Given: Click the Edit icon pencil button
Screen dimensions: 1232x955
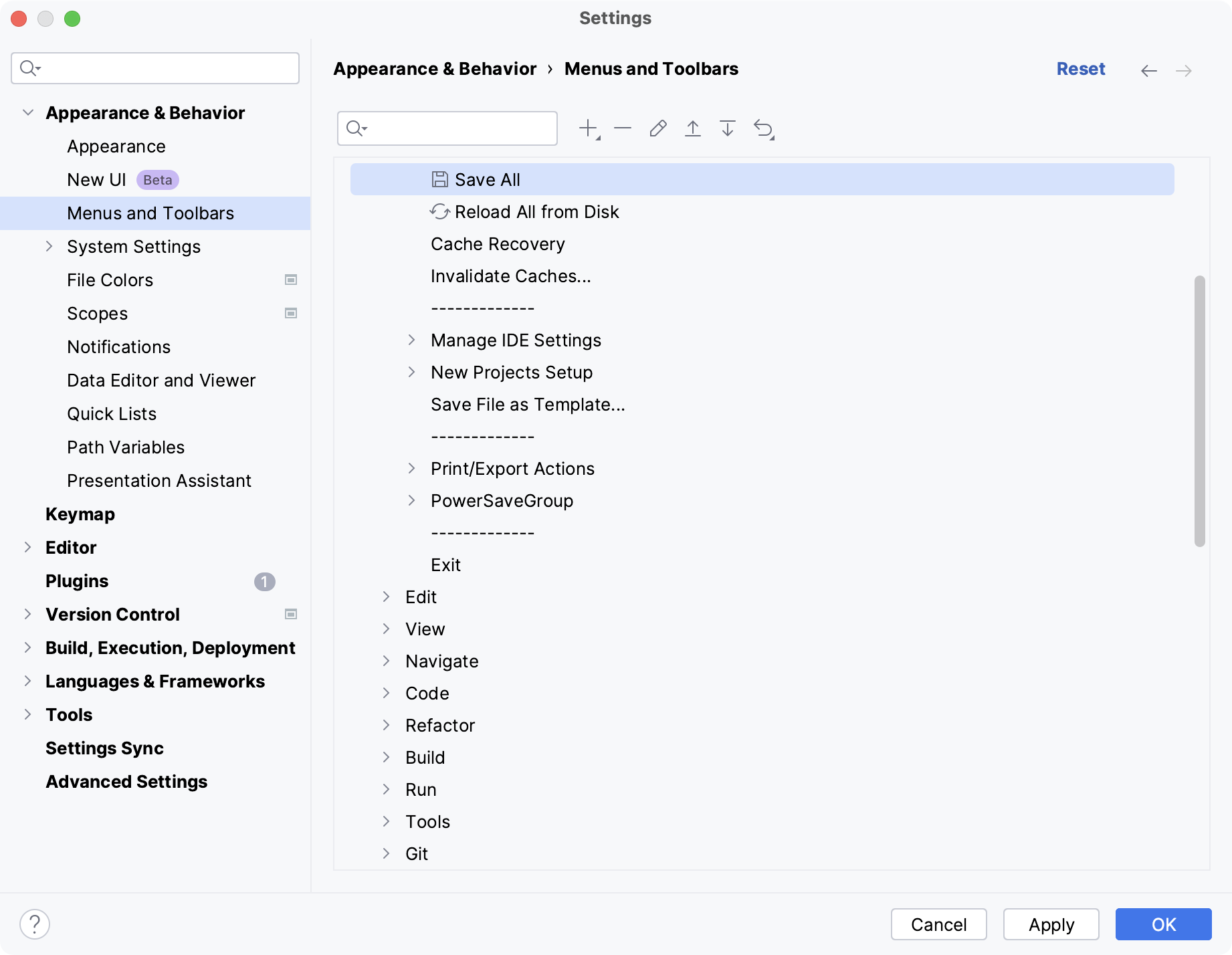Looking at the screenshot, I should 658,128.
